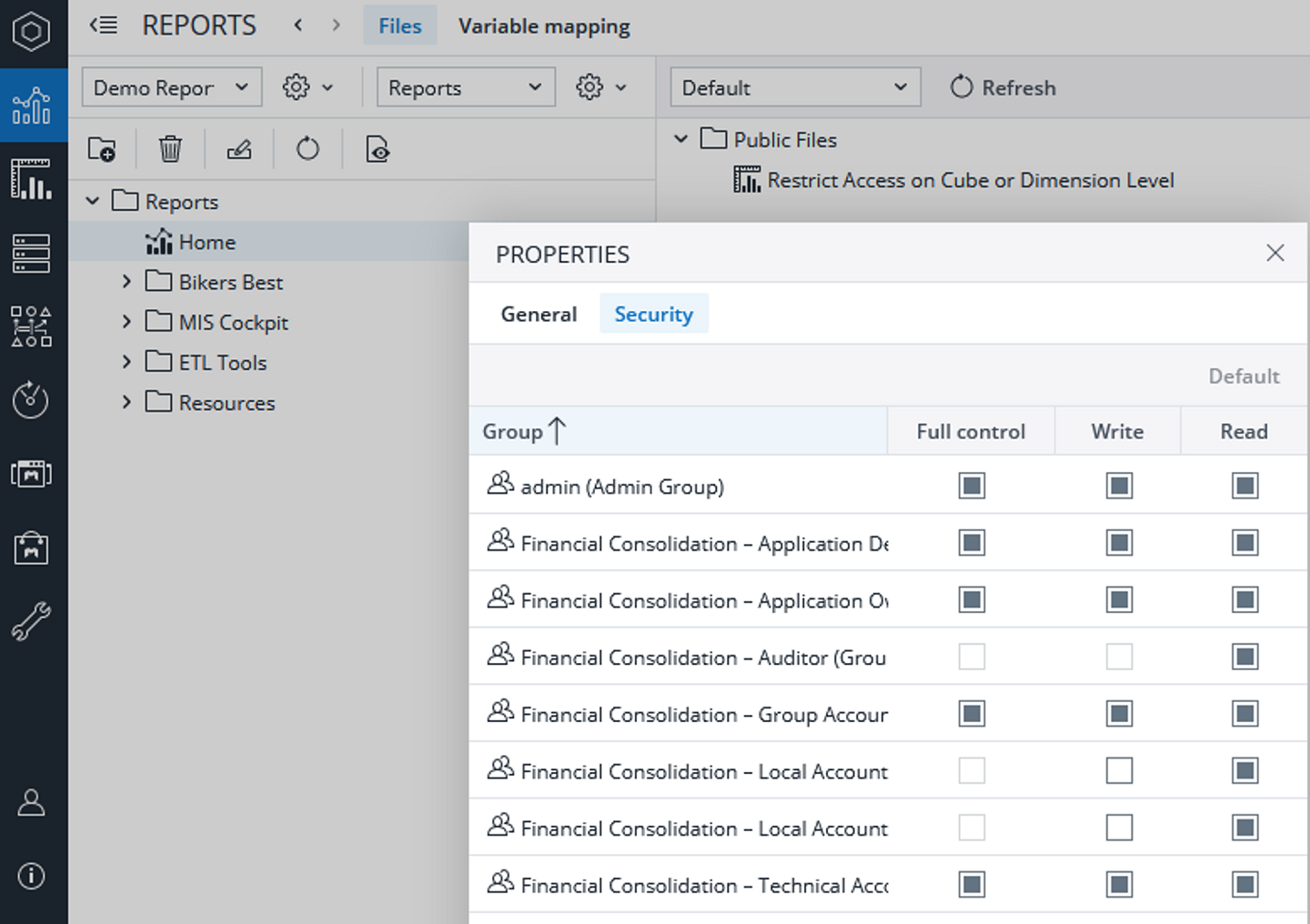
Task: Select the MIS Cockpit folder label
Action: 233,323
